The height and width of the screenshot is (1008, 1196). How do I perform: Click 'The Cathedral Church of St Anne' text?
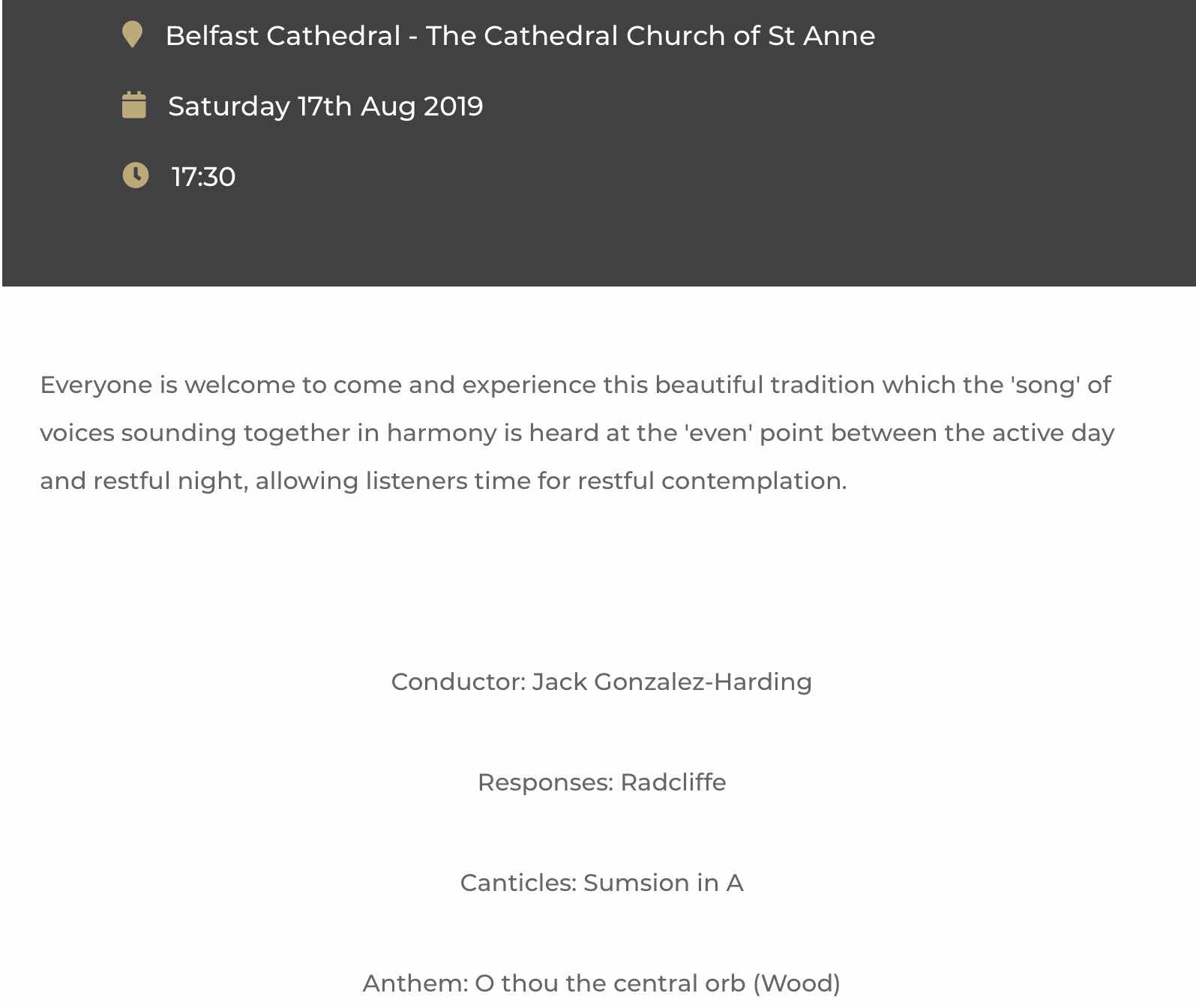point(651,35)
